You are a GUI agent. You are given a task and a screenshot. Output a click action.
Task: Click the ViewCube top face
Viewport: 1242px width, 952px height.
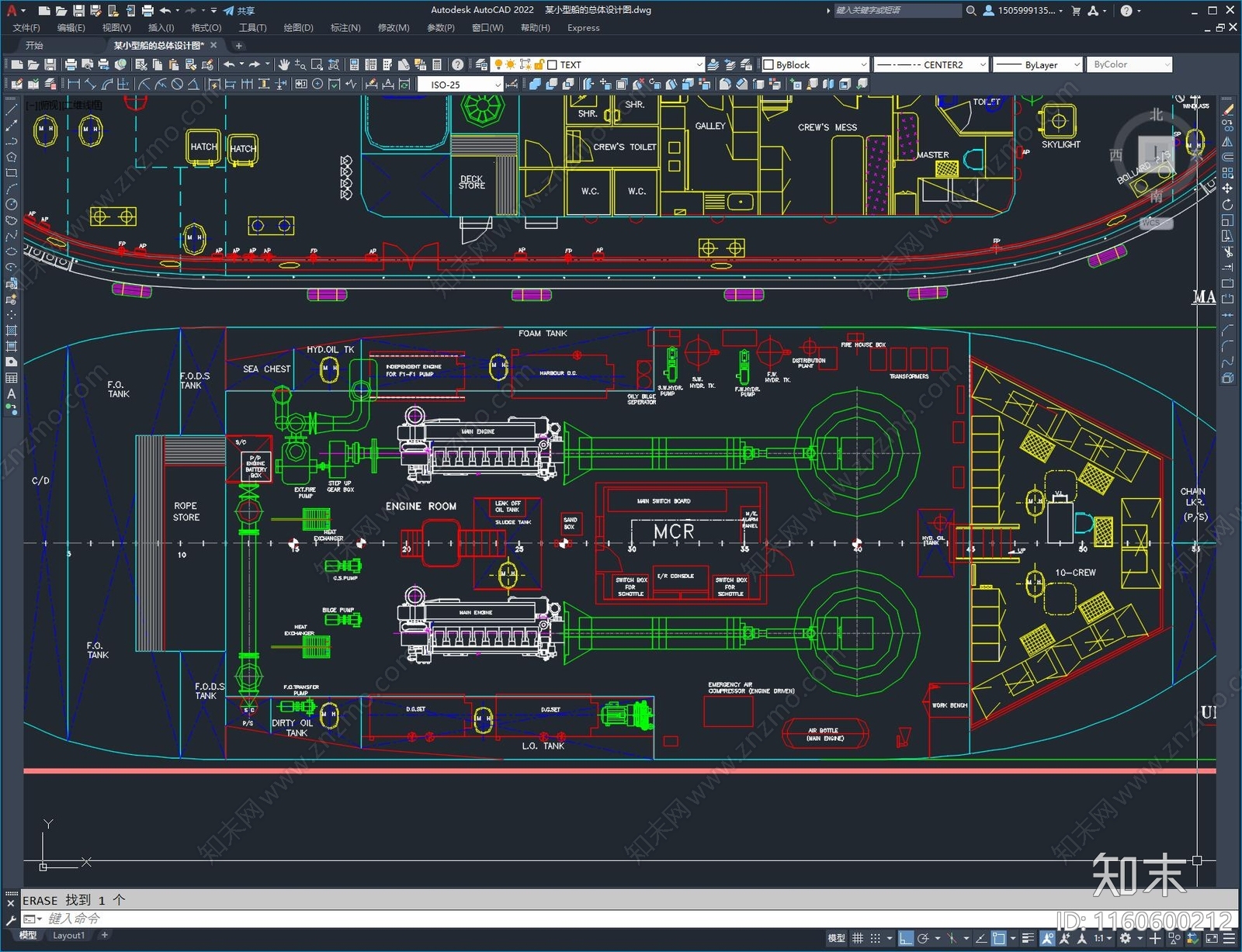click(1156, 153)
